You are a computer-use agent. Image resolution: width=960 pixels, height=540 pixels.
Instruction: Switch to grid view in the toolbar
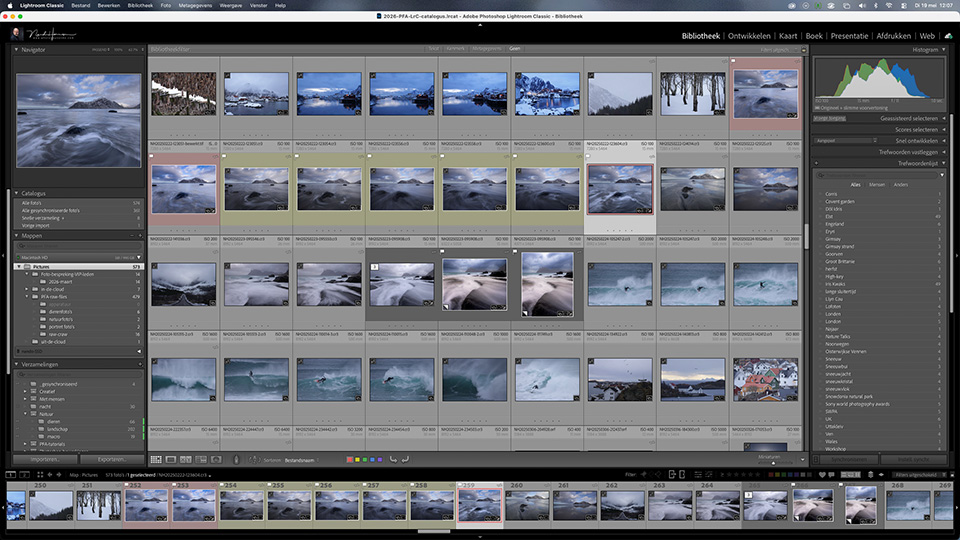click(156, 459)
